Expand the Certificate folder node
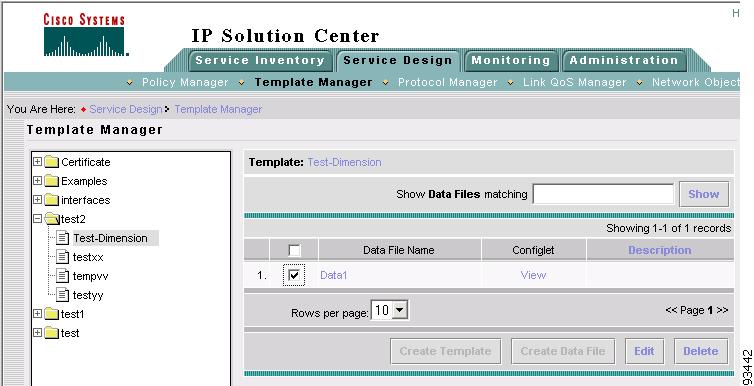Image resolution: width=754 pixels, height=386 pixels. [x=38, y=162]
